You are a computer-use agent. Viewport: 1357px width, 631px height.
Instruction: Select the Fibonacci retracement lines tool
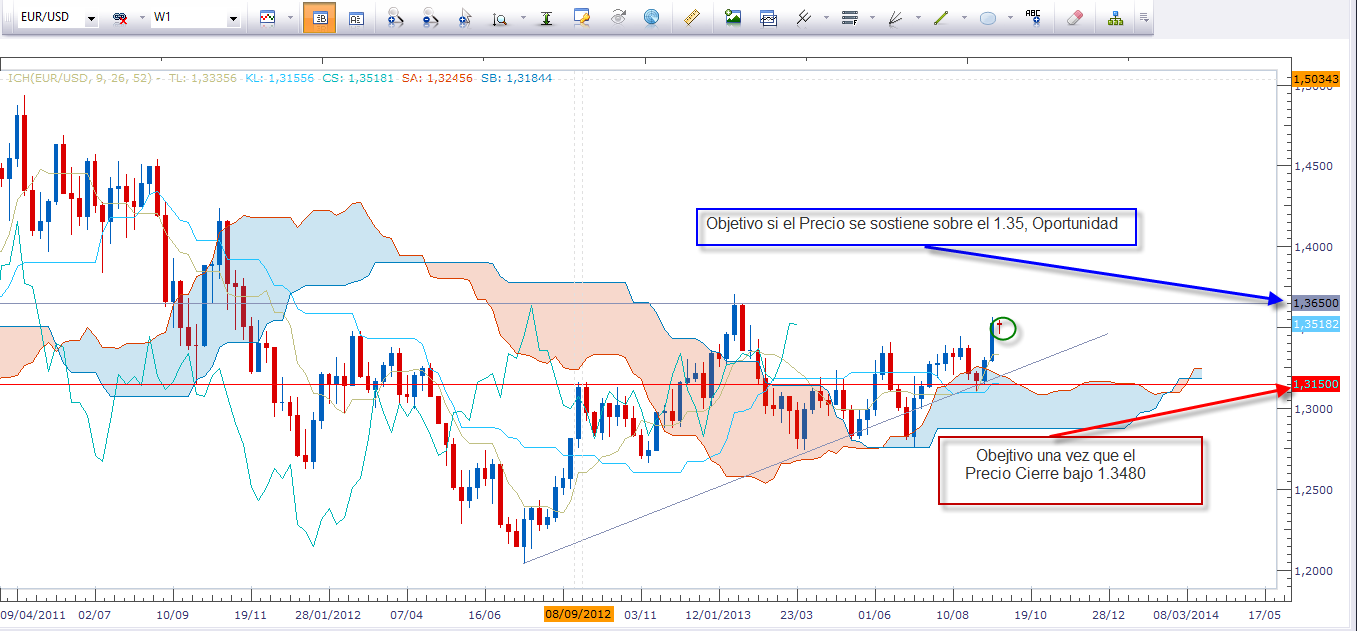coord(851,18)
